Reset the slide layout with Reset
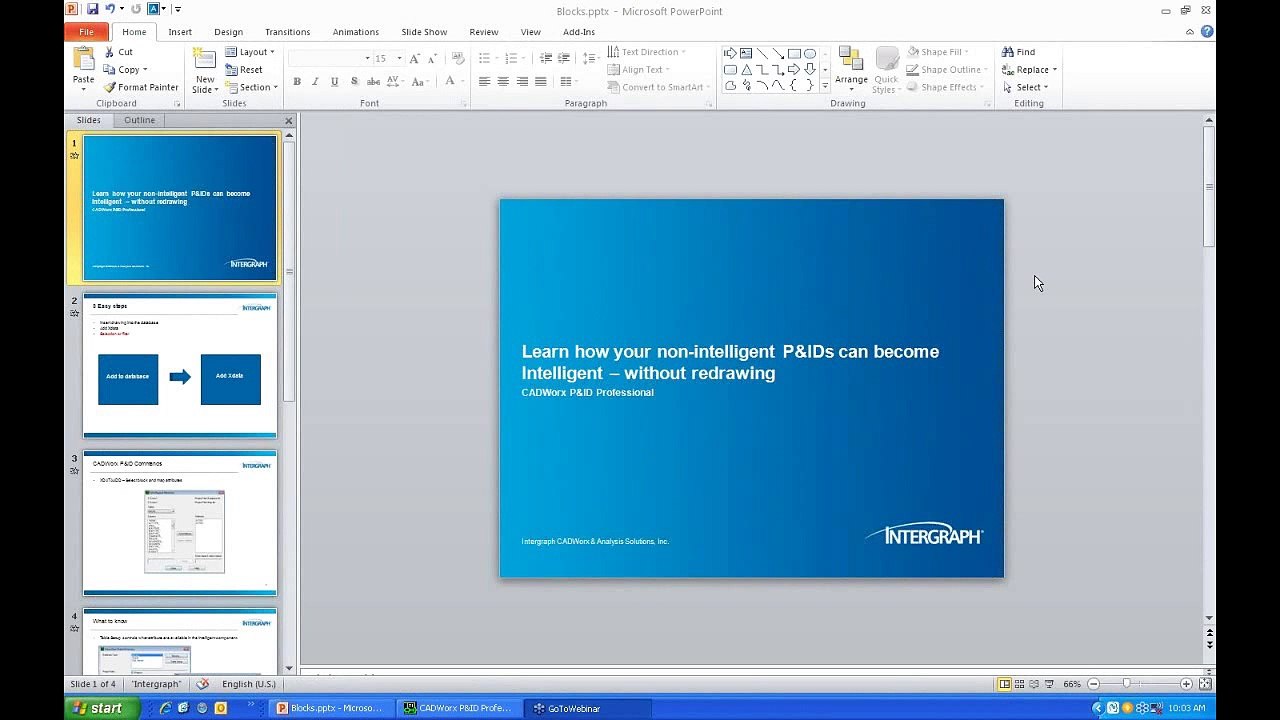This screenshot has width=1280, height=720. pos(244,70)
